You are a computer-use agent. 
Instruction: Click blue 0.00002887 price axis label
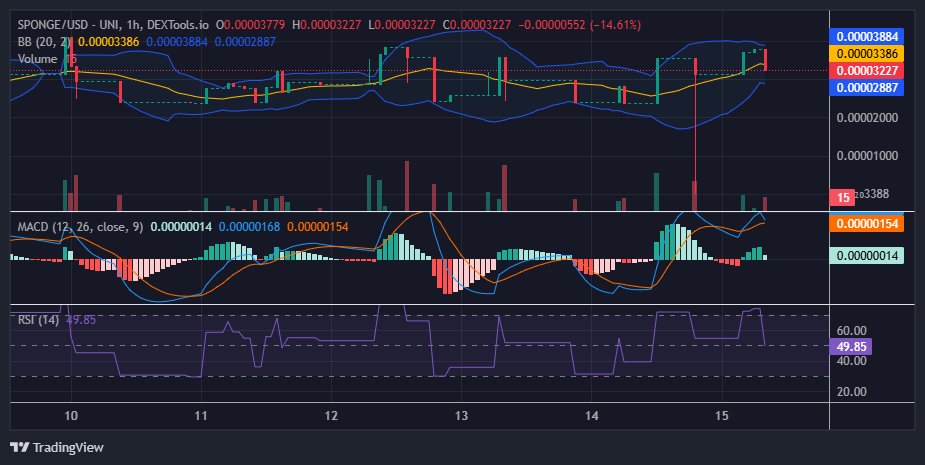(867, 88)
